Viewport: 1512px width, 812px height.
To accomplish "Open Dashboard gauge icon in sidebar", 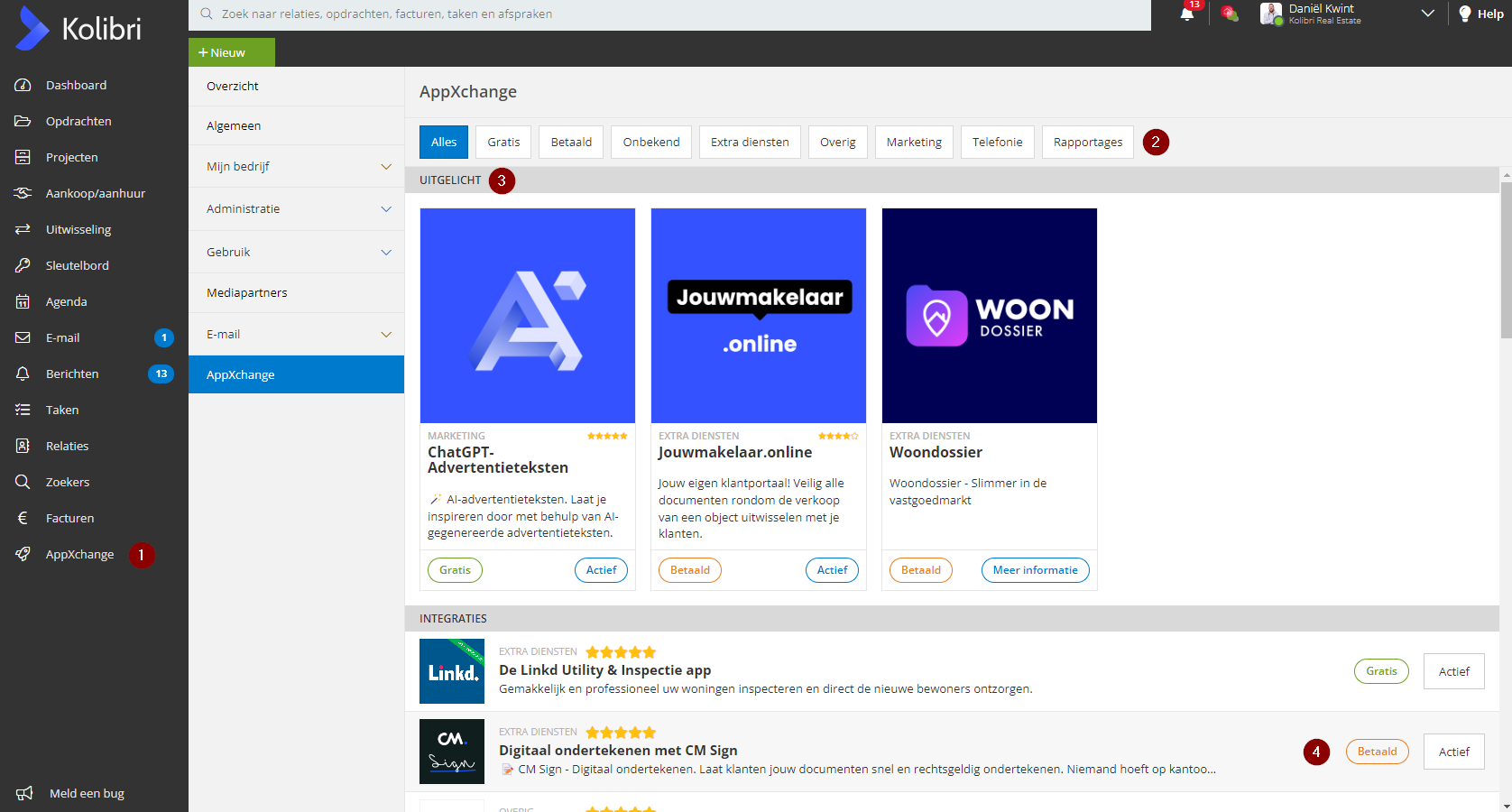I will click(23, 85).
